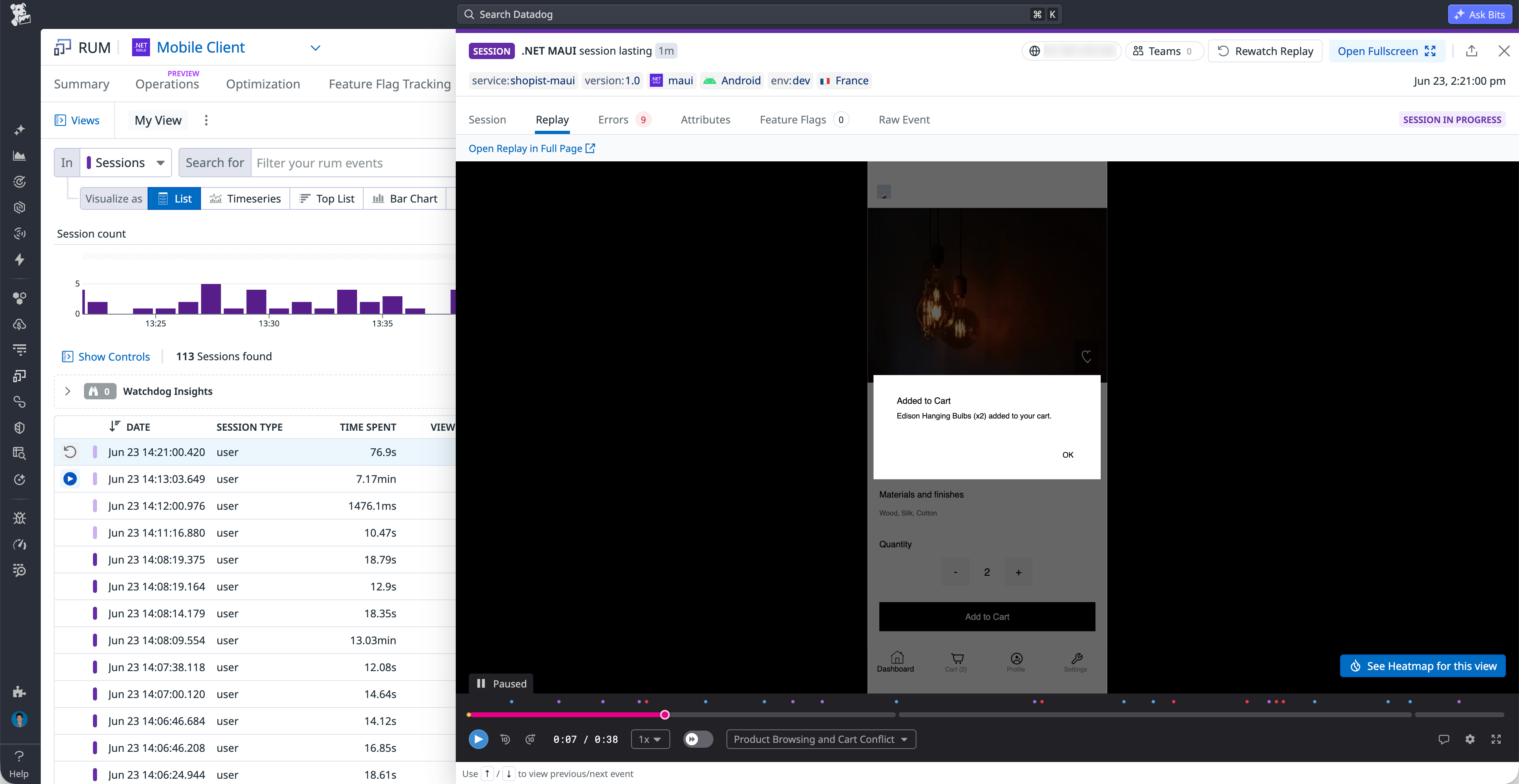The image size is (1519, 784).
Task: Select Timeseries visualization
Action: (x=245, y=199)
